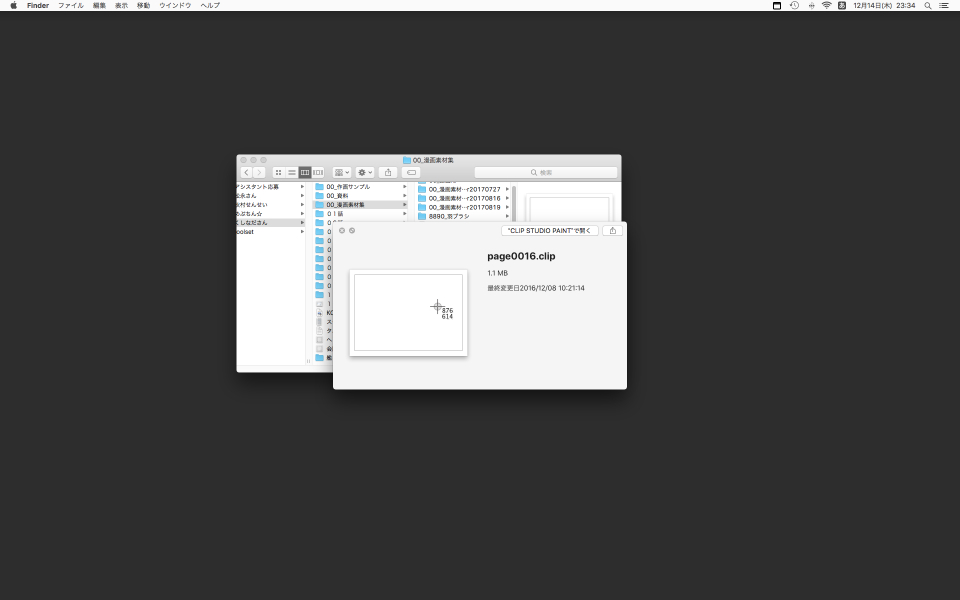Click the date and time 12月14日(木) 23:34
Image resolution: width=960 pixels, height=600 pixels.
click(x=884, y=6)
